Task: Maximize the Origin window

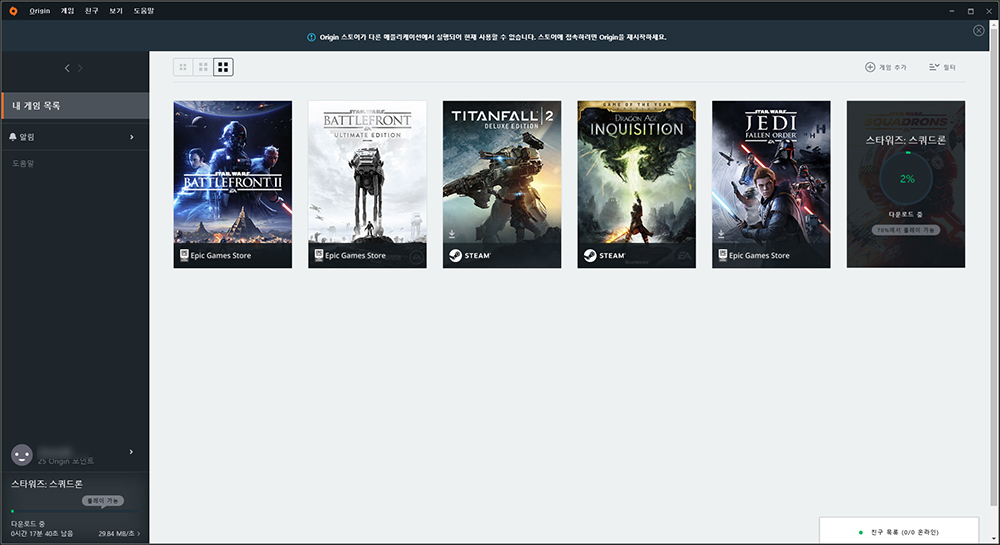Action: coord(971,11)
